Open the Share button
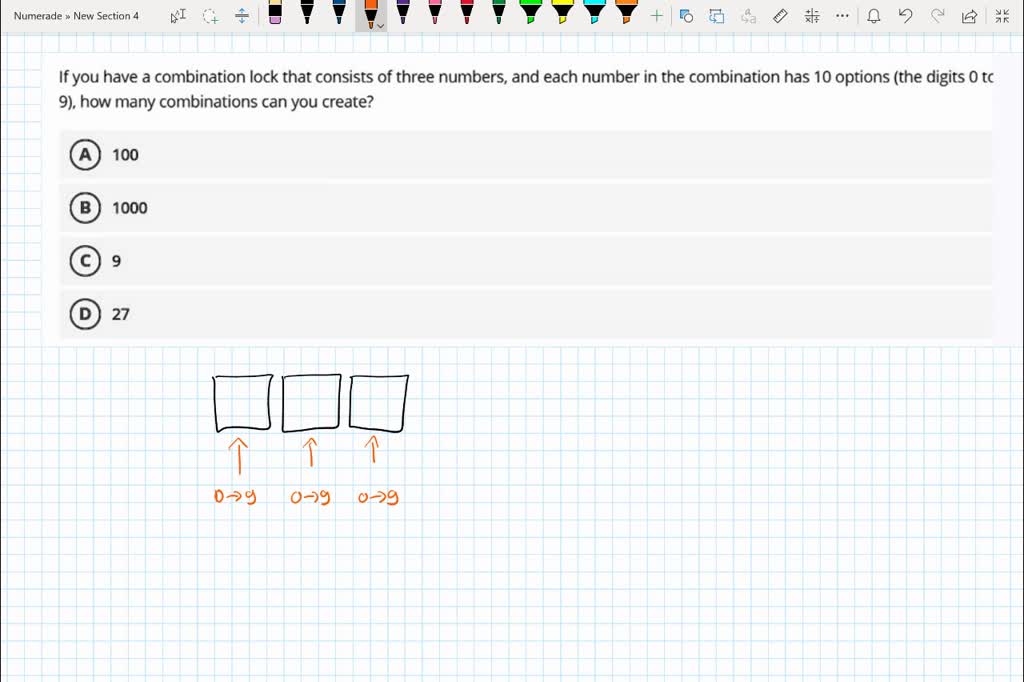1024x682 pixels. (x=969, y=16)
